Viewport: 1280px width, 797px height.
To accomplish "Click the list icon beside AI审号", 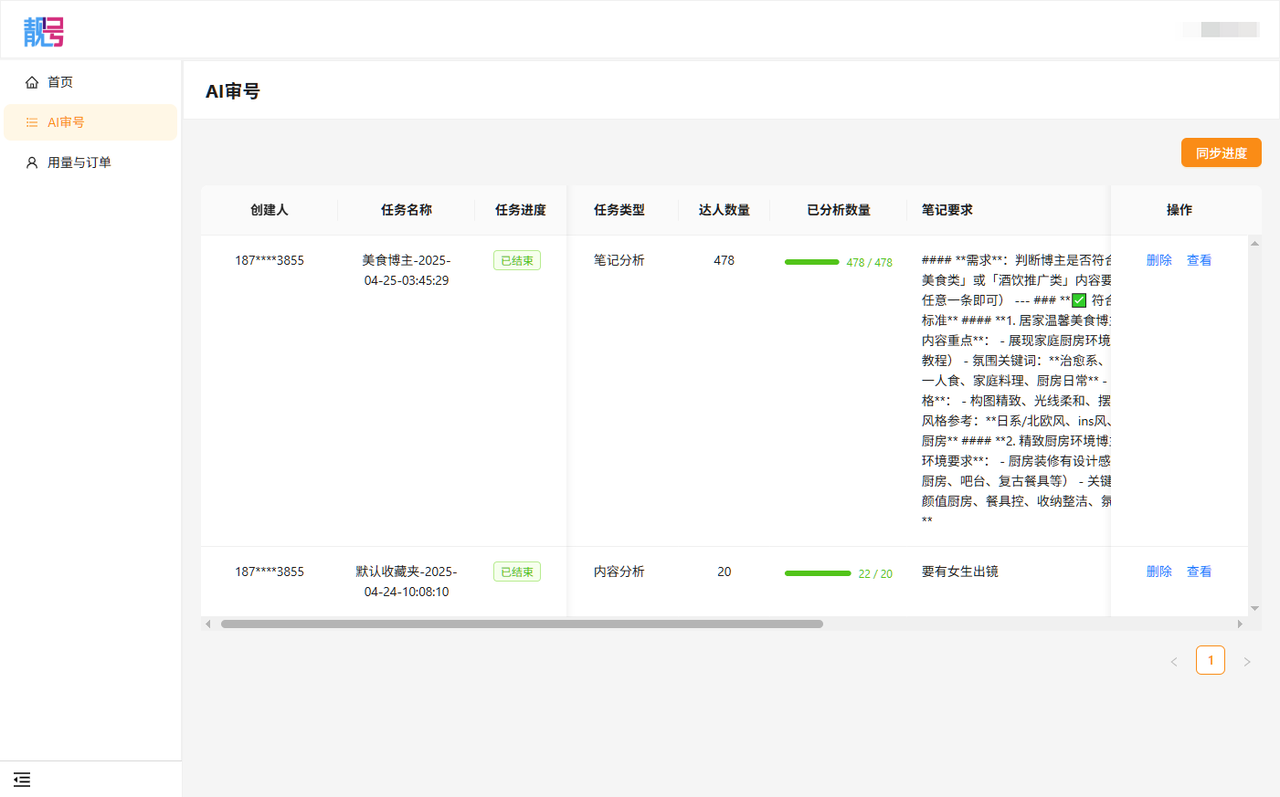I will pyautogui.click(x=32, y=122).
